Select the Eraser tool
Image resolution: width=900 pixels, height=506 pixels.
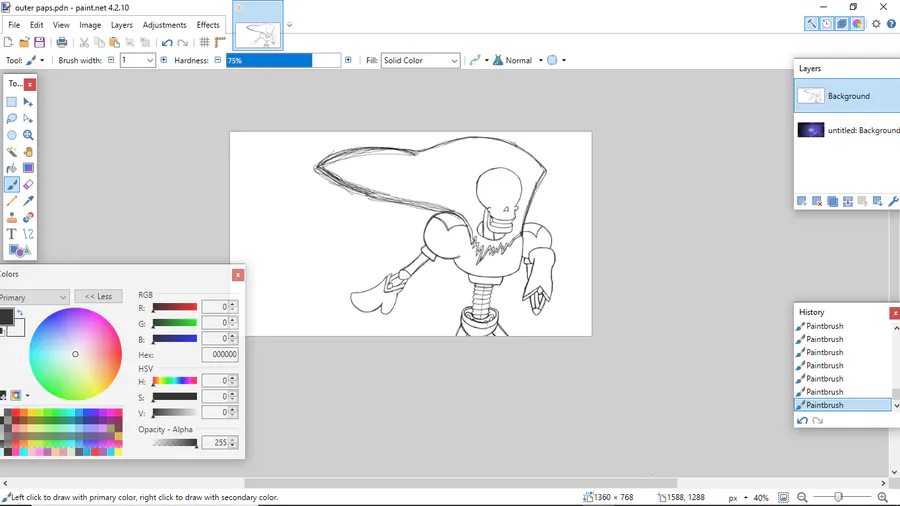click(28, 185)
